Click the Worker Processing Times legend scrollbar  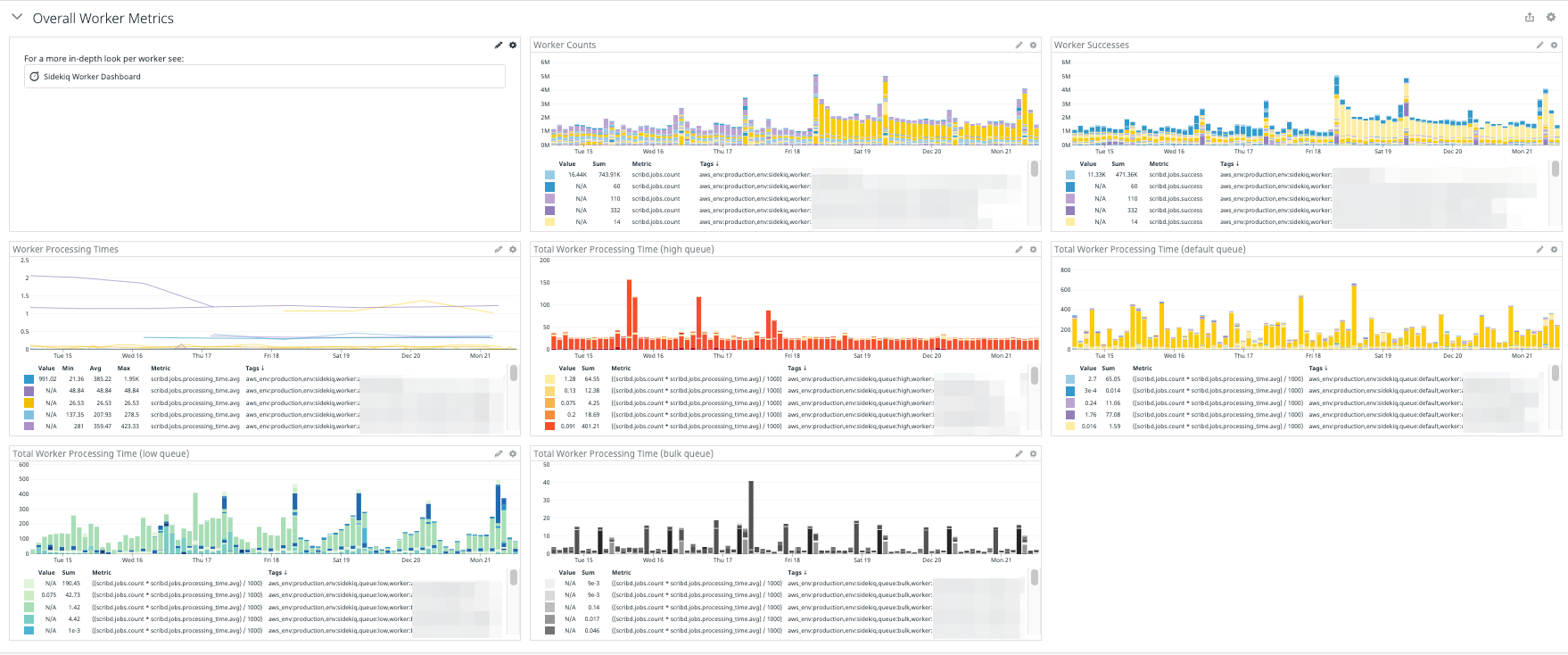click(x=514, y=373)
